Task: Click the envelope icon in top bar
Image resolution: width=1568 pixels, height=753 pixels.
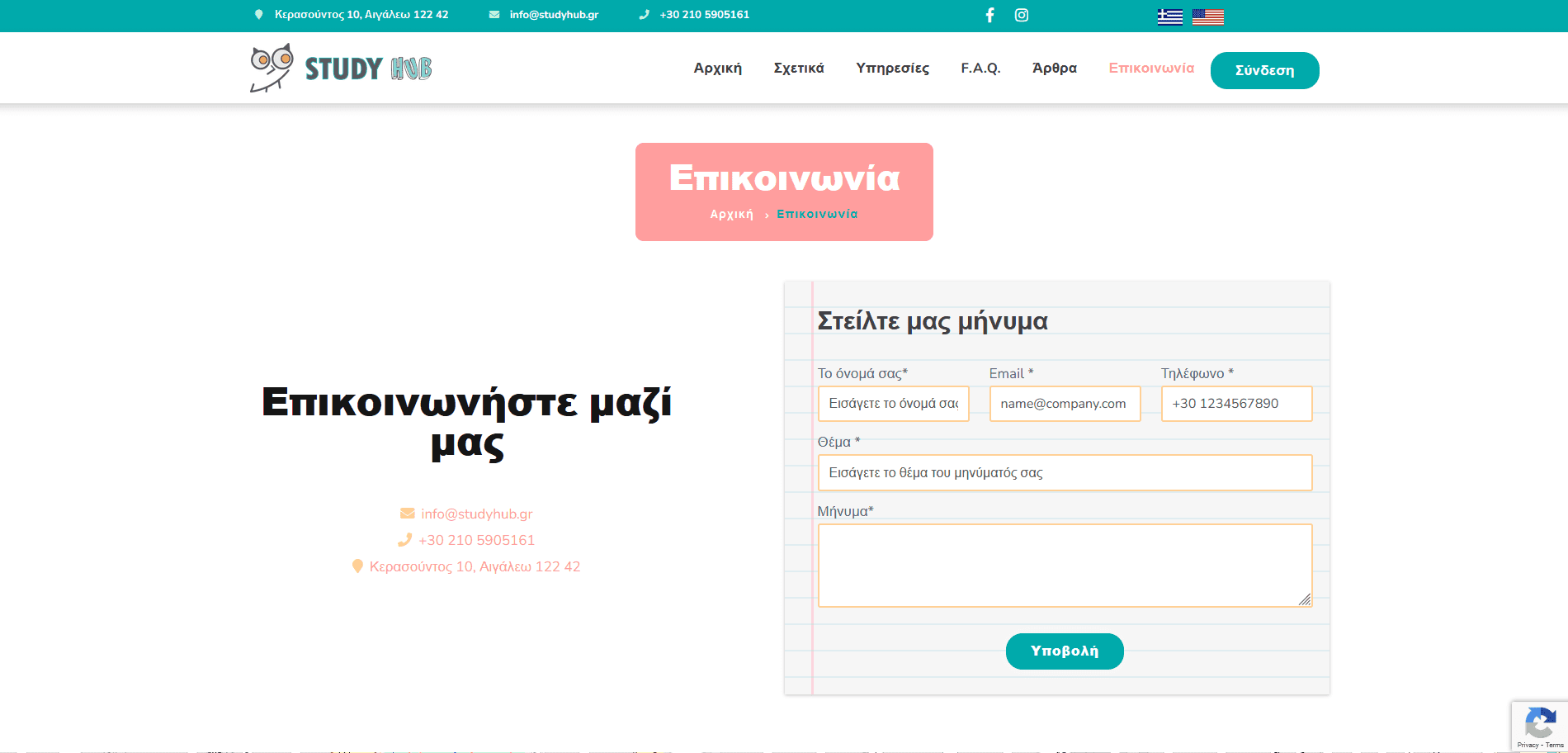Action: pyautogui.click(x=494, y=15)
